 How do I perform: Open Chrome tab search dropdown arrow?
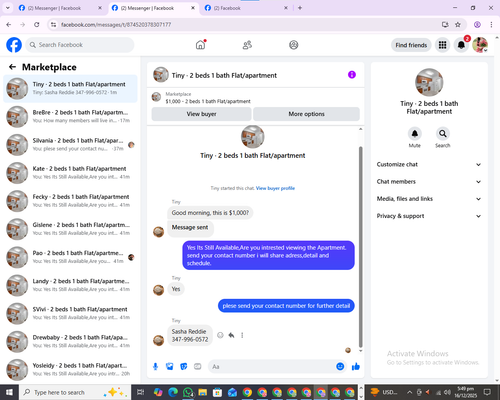(8, 8)
